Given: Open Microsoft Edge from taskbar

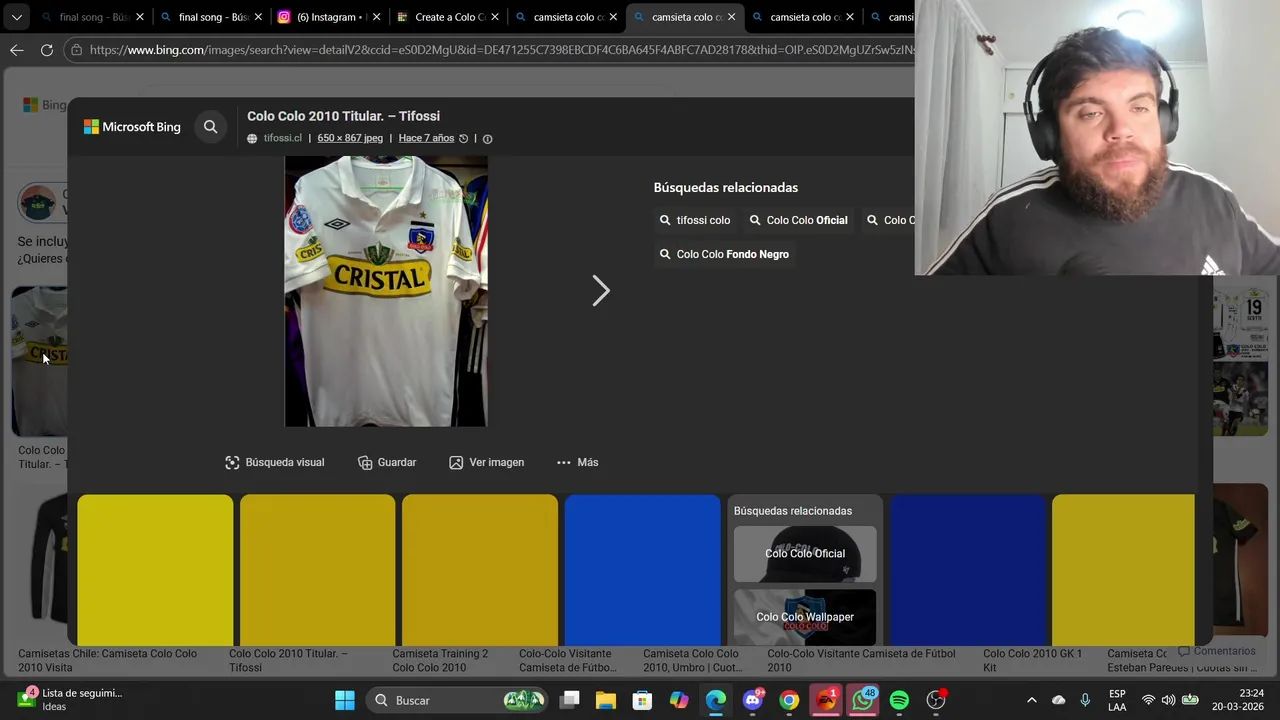Looking at the screenshot, I should [x=716, y=700].
